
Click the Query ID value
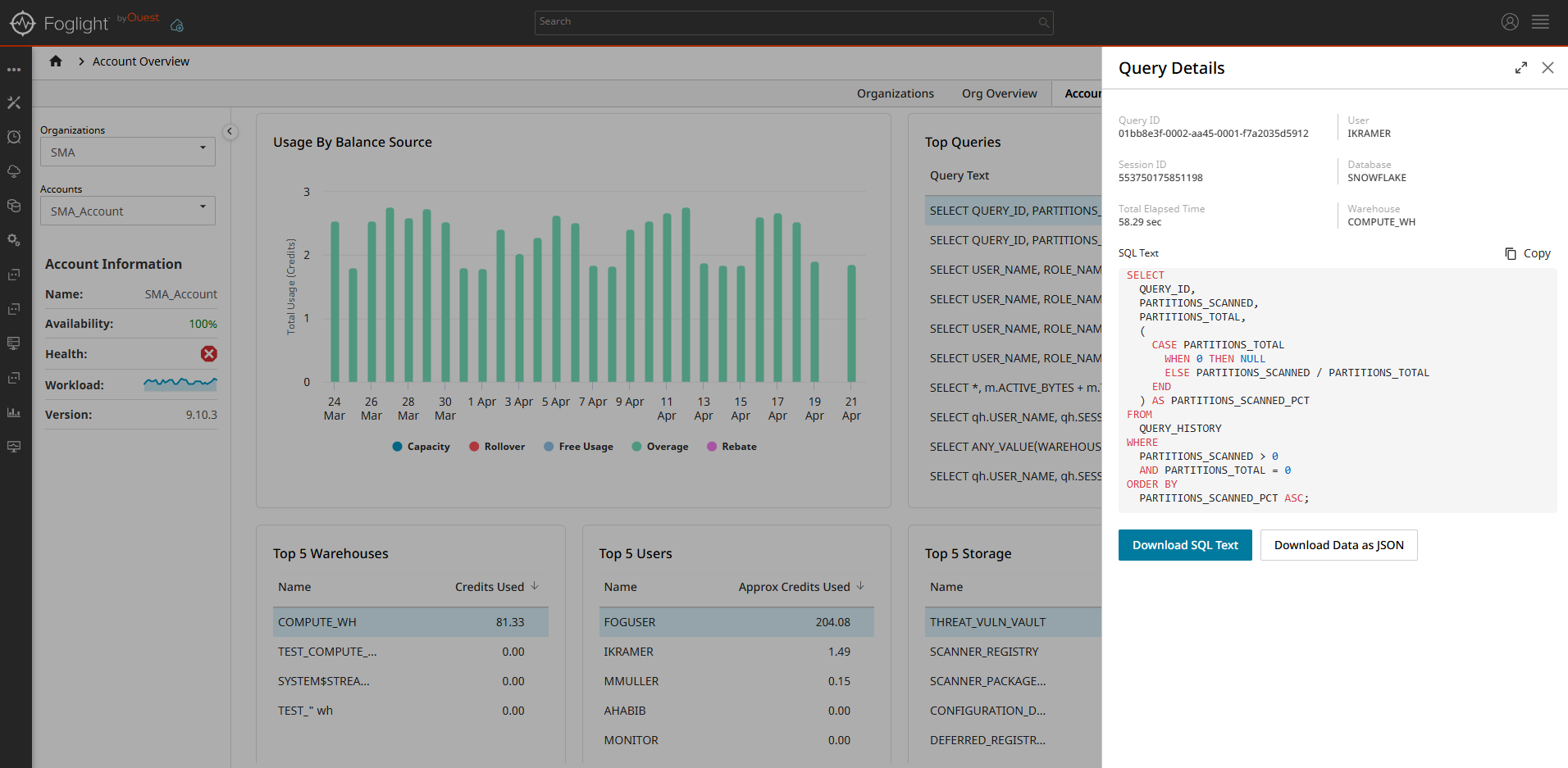coord(1214,134)
